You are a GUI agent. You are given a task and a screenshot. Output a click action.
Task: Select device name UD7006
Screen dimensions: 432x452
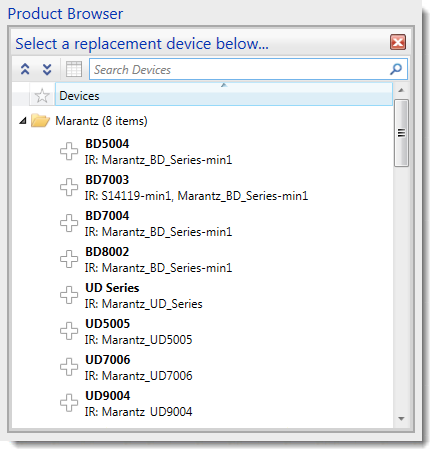click(x=108, y=360)
